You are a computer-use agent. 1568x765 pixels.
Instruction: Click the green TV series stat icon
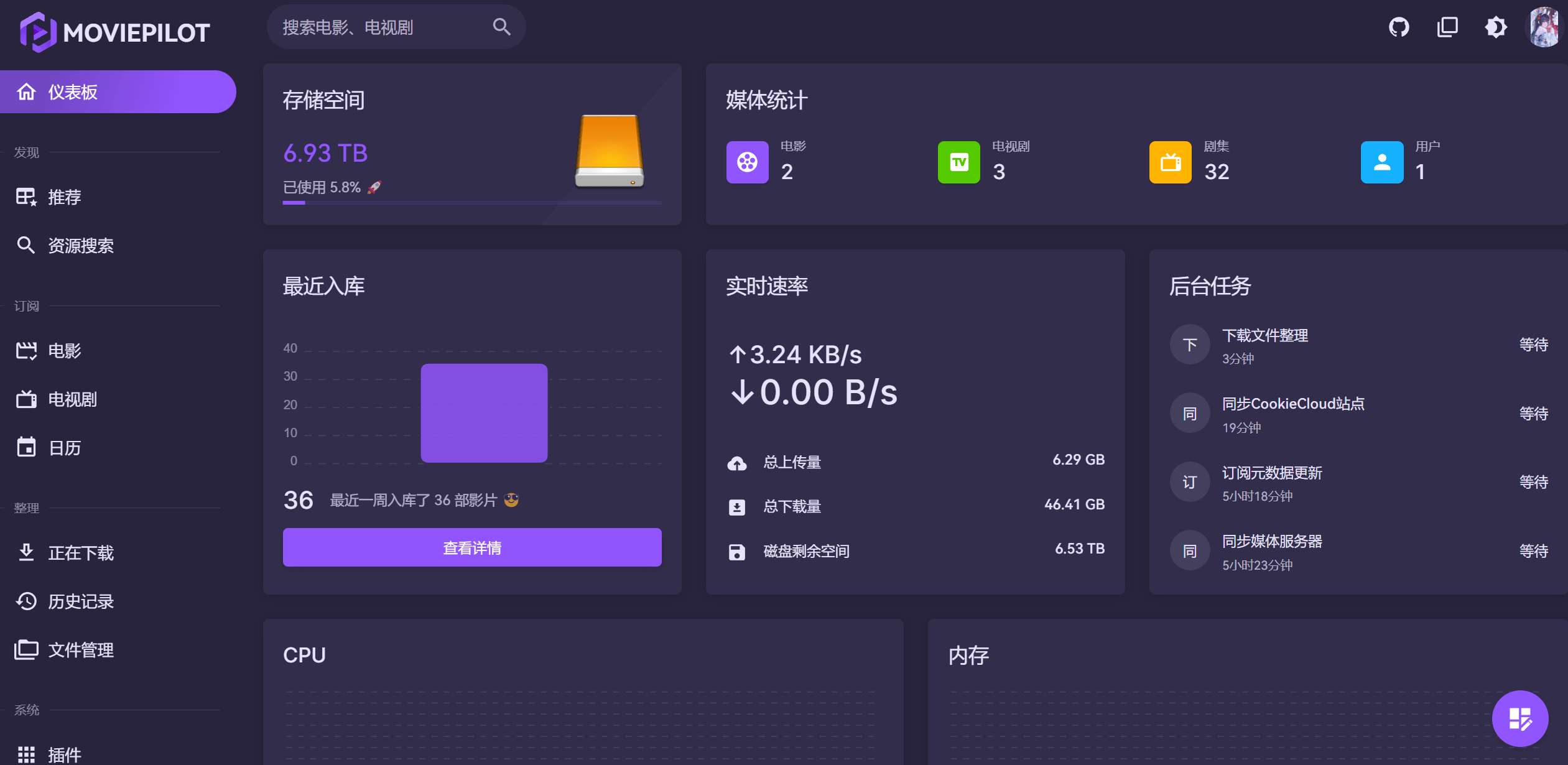pyautogui.click(x=958, y=162)
